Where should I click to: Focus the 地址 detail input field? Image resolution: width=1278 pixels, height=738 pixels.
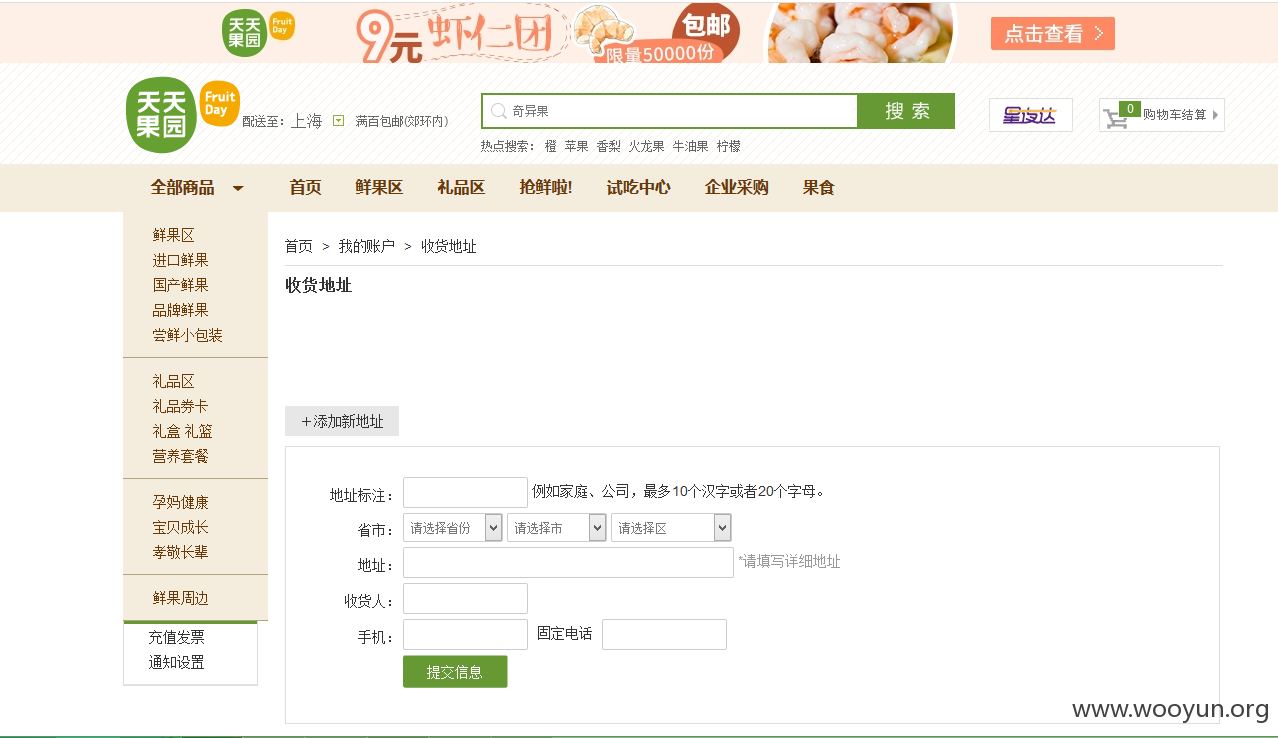pos(568,562)
